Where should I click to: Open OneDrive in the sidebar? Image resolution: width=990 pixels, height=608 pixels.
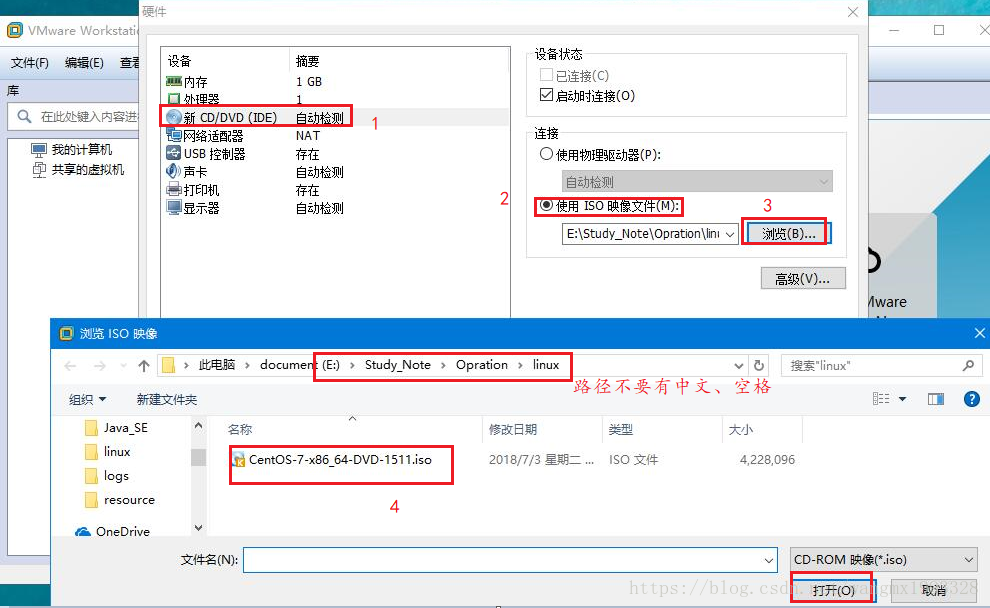[122, 532]
